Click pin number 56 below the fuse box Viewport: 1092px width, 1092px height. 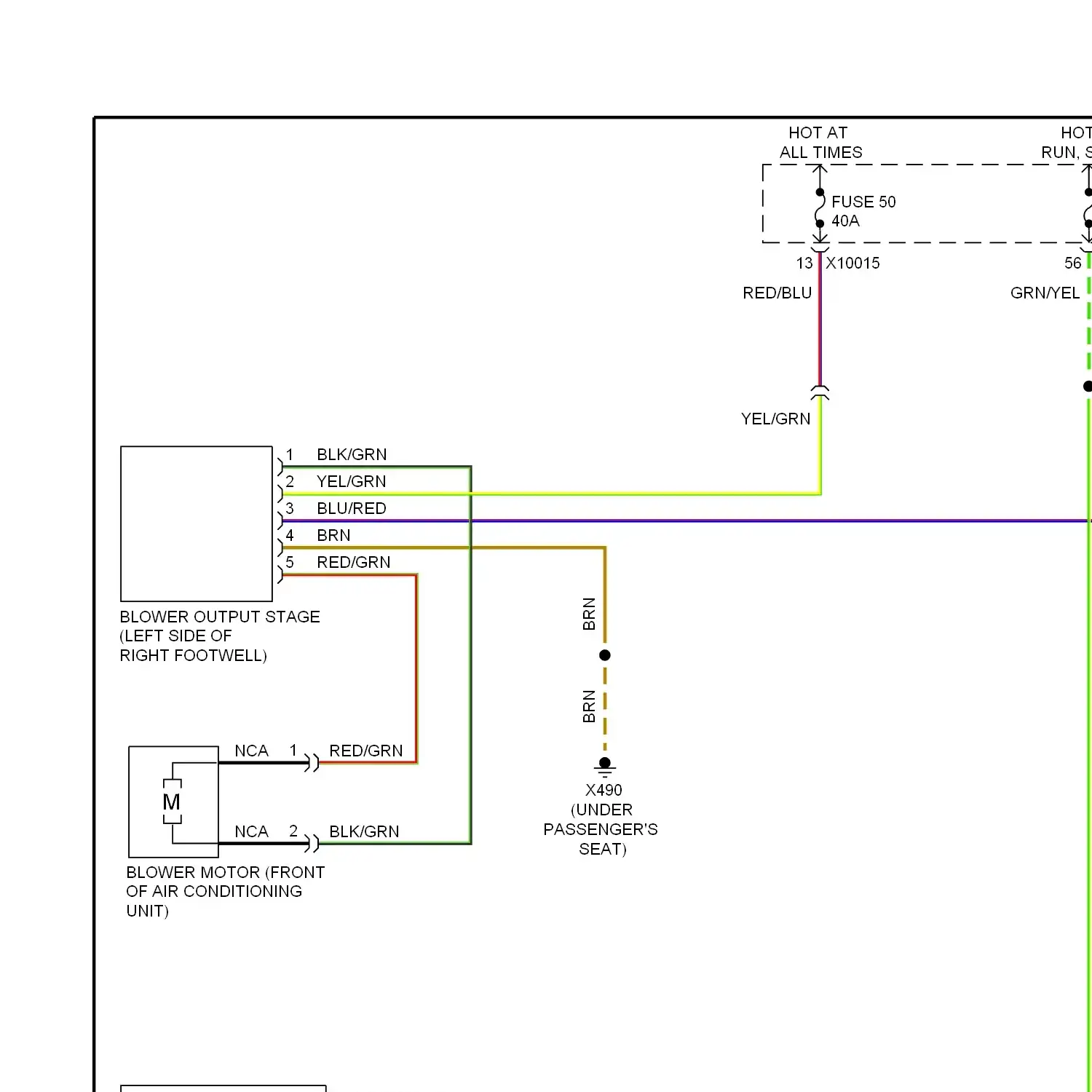click(1073, 263)
